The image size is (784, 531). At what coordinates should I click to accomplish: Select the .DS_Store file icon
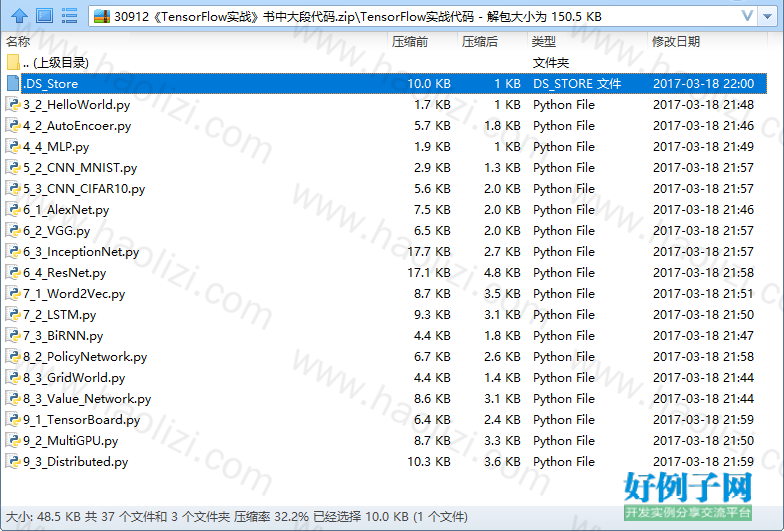(13, 84)
